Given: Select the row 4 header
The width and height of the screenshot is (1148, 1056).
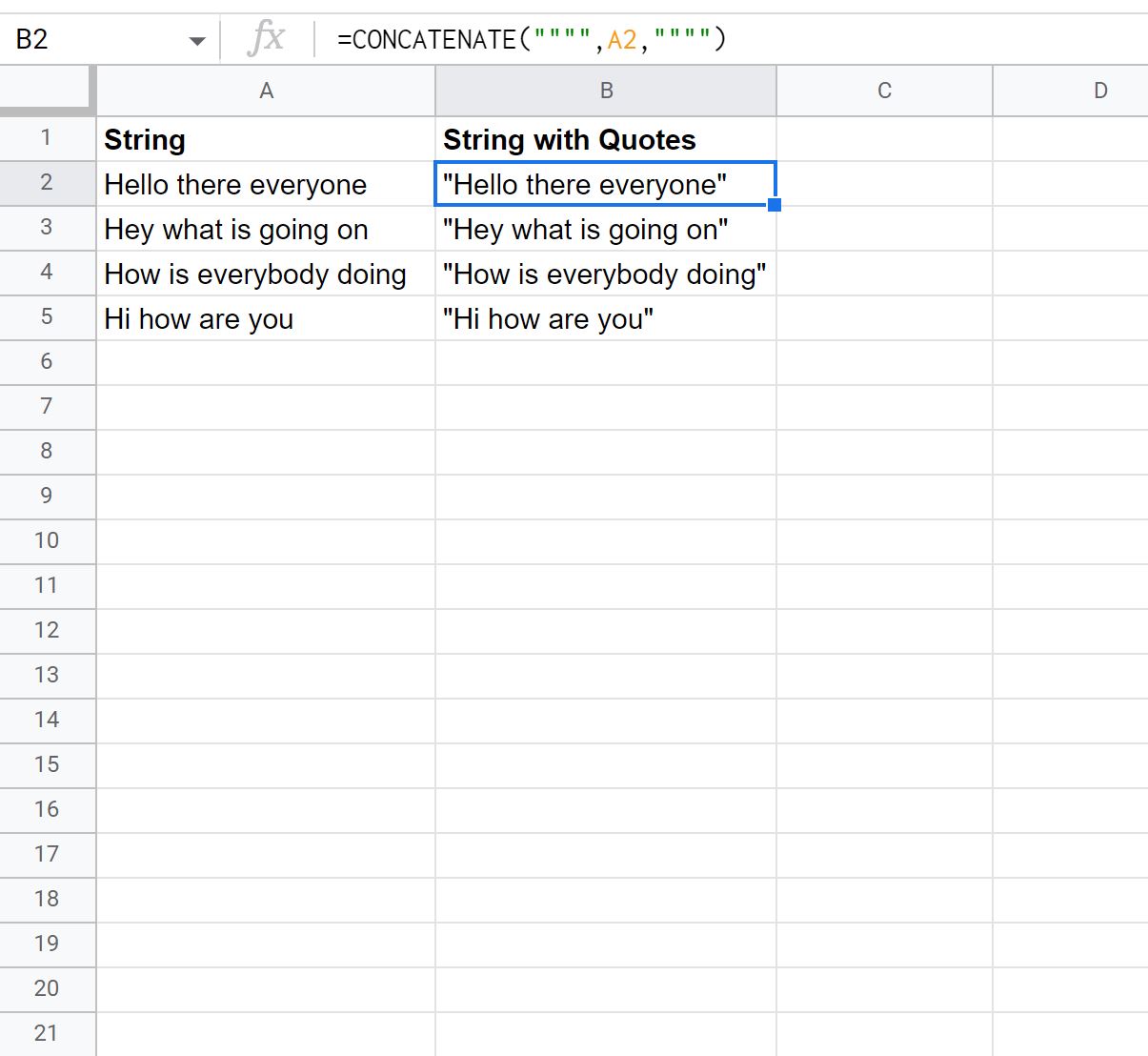Looking at the screenshot, I should (48, 273).
